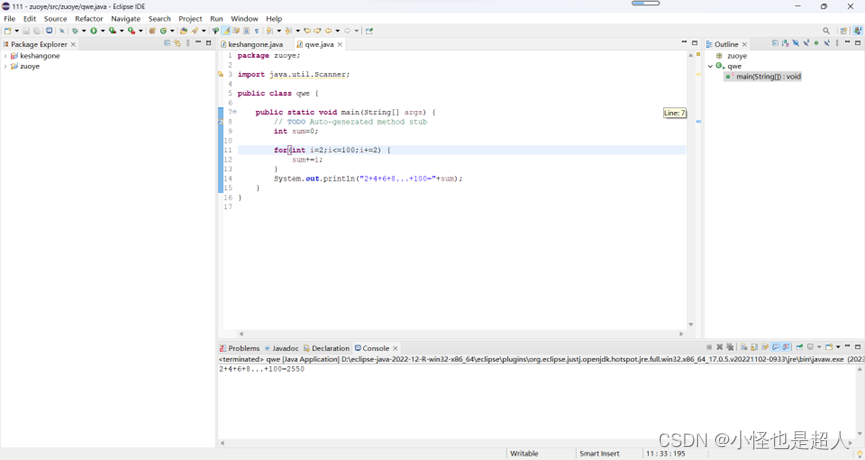This screenshot has height=460, width=865.
Task: Expand the keshangone project node
Action: click(6, 56)
